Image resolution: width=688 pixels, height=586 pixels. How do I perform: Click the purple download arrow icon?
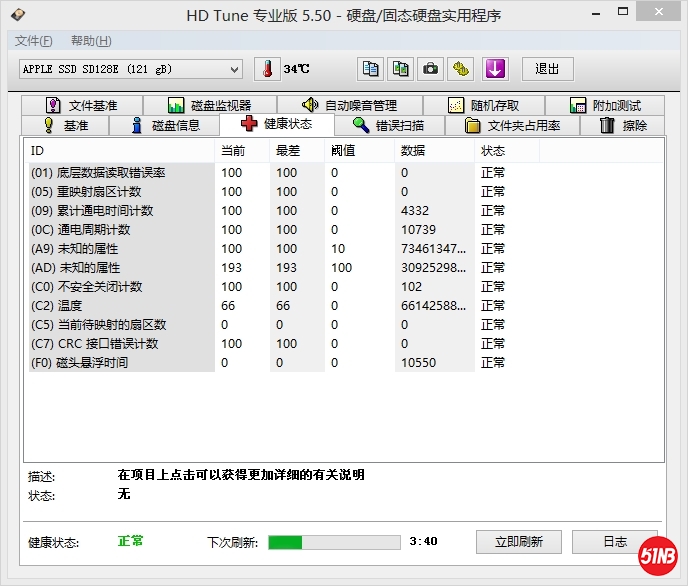coord(495,69)
